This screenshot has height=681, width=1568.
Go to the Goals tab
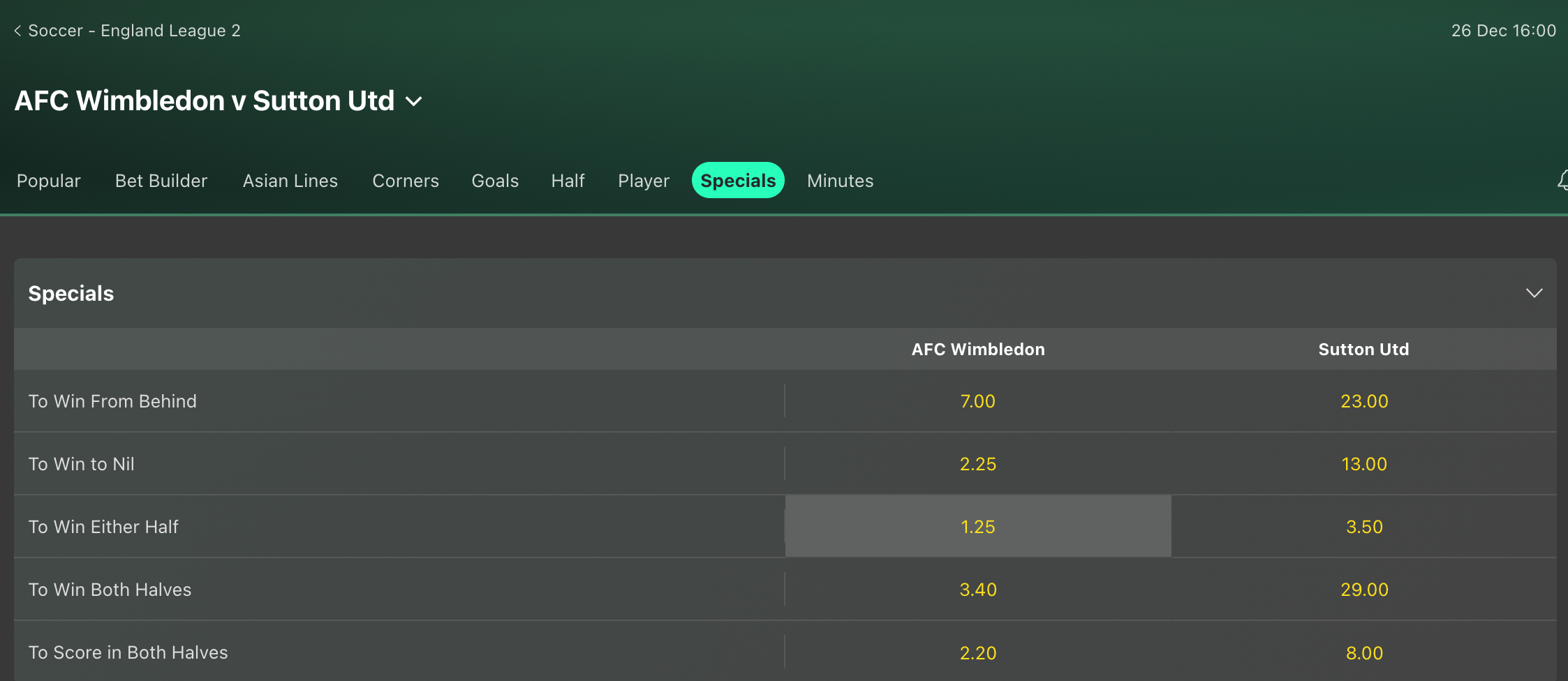(x=495, y=181)
